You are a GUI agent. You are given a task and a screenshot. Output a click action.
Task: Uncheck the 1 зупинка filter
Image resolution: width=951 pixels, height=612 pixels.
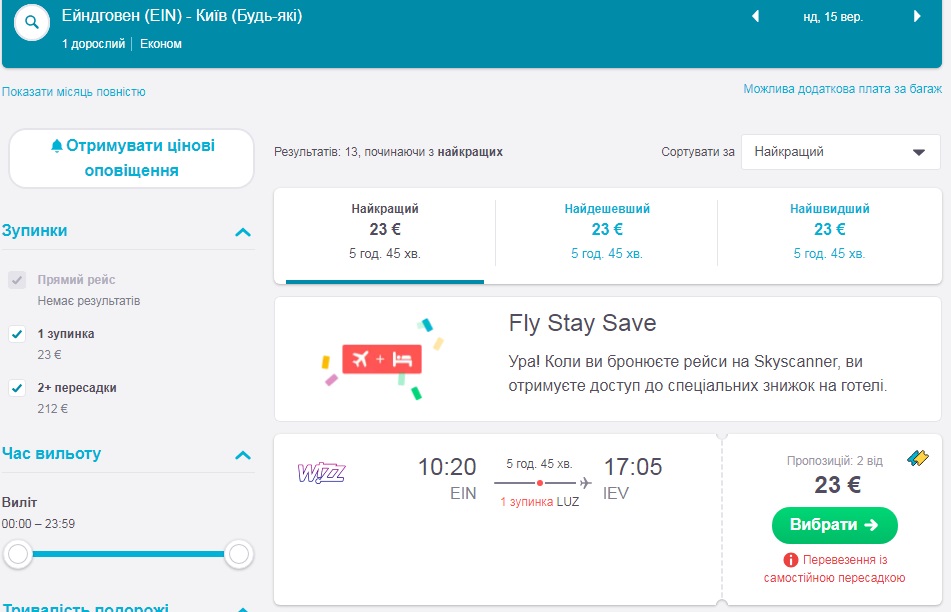[17, 334]
